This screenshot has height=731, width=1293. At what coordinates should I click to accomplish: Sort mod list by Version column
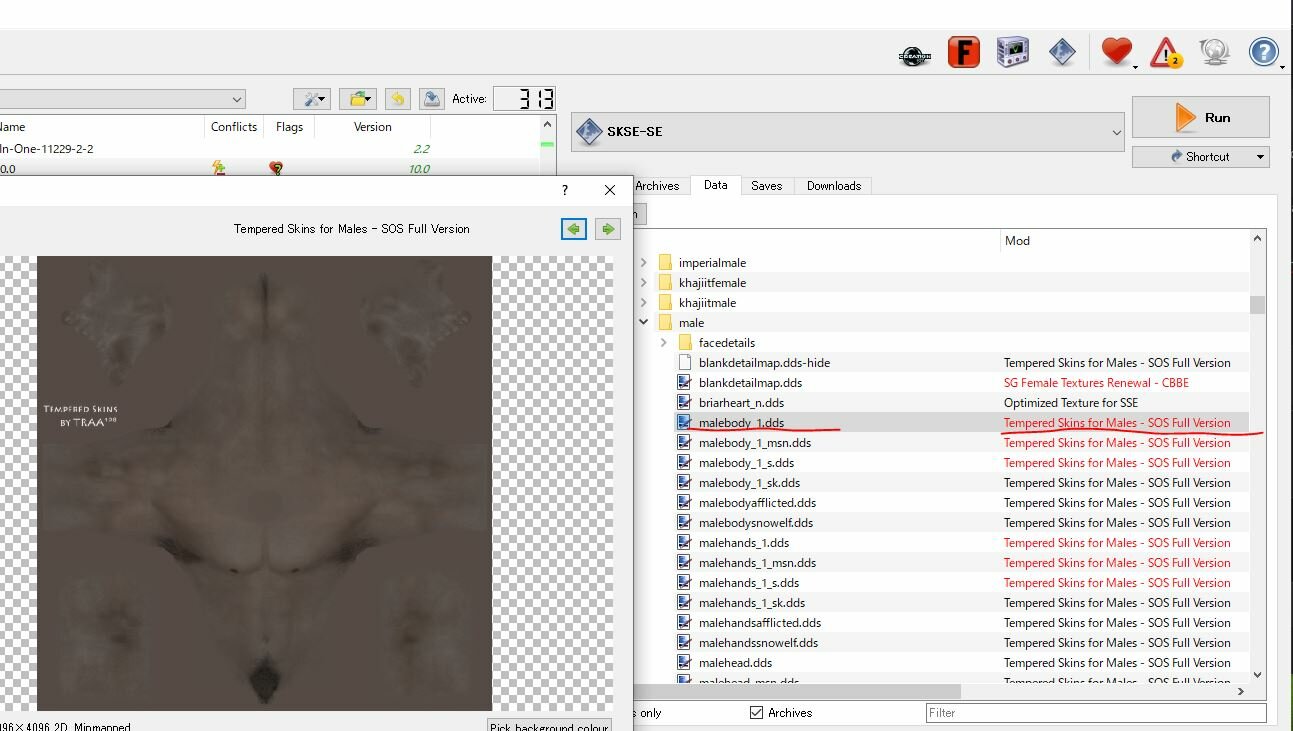[372, 127]
